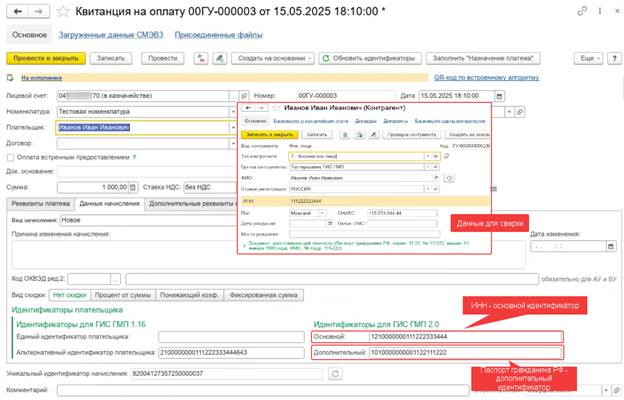Image resolution: width=624 pixels, height=400 pixels.
Task: Select the Процент от суммы discount option
Action: (x=123, y=295)
